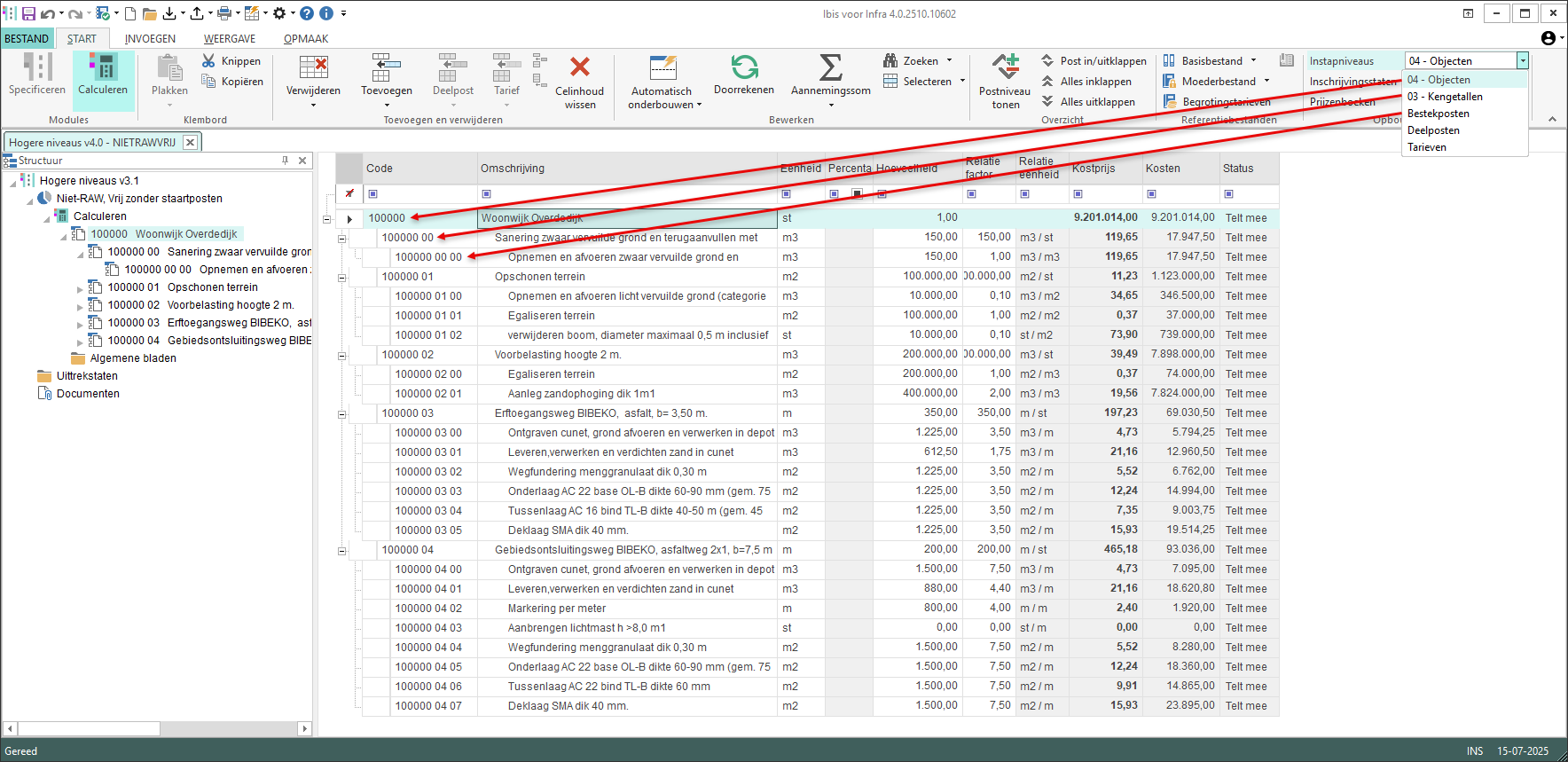The width and height of the screenshot is (1568, 762).
Task: Click the Specificeren module icon
Action: coord(37,68)
